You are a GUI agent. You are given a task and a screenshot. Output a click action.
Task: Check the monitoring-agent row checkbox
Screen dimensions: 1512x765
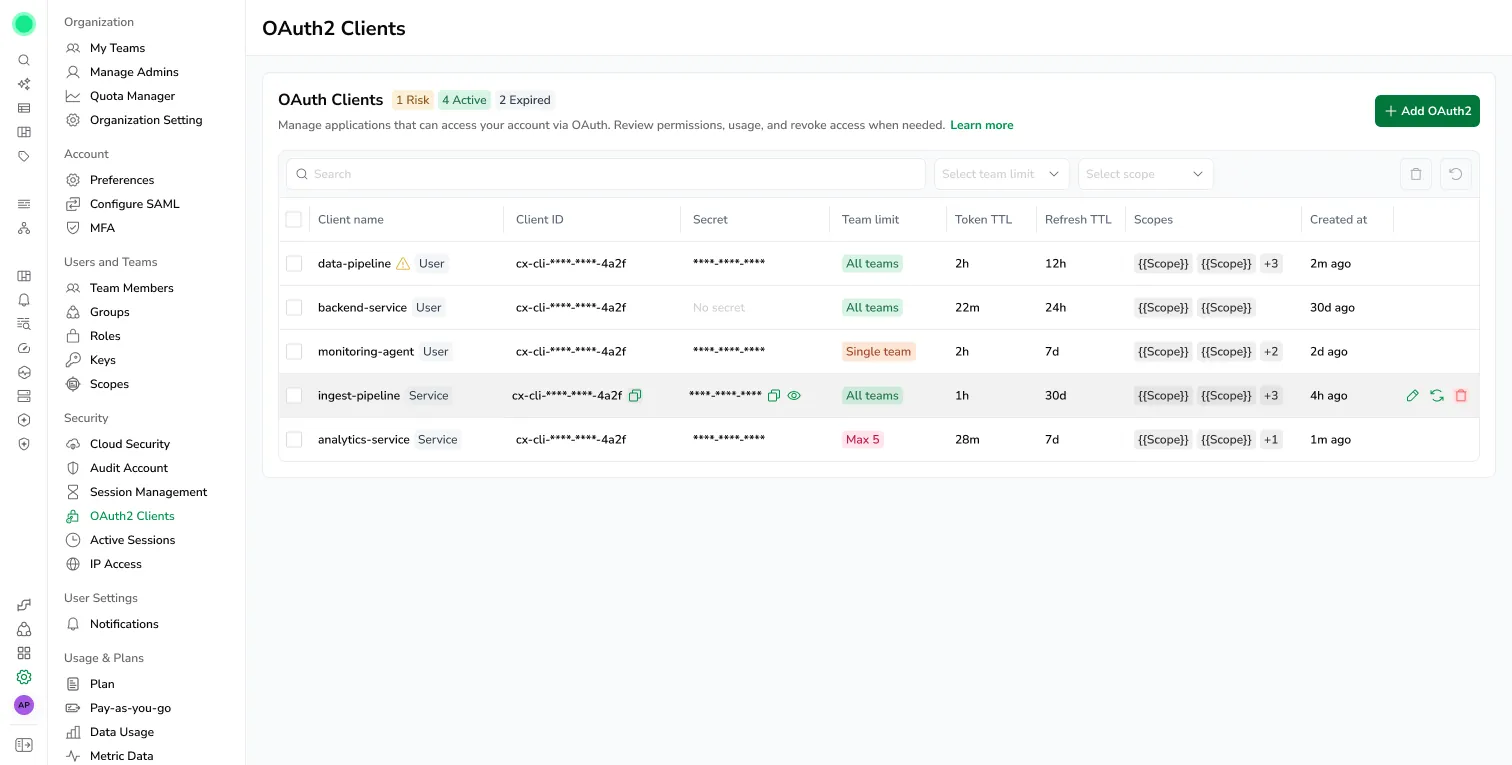coord(294,352)
